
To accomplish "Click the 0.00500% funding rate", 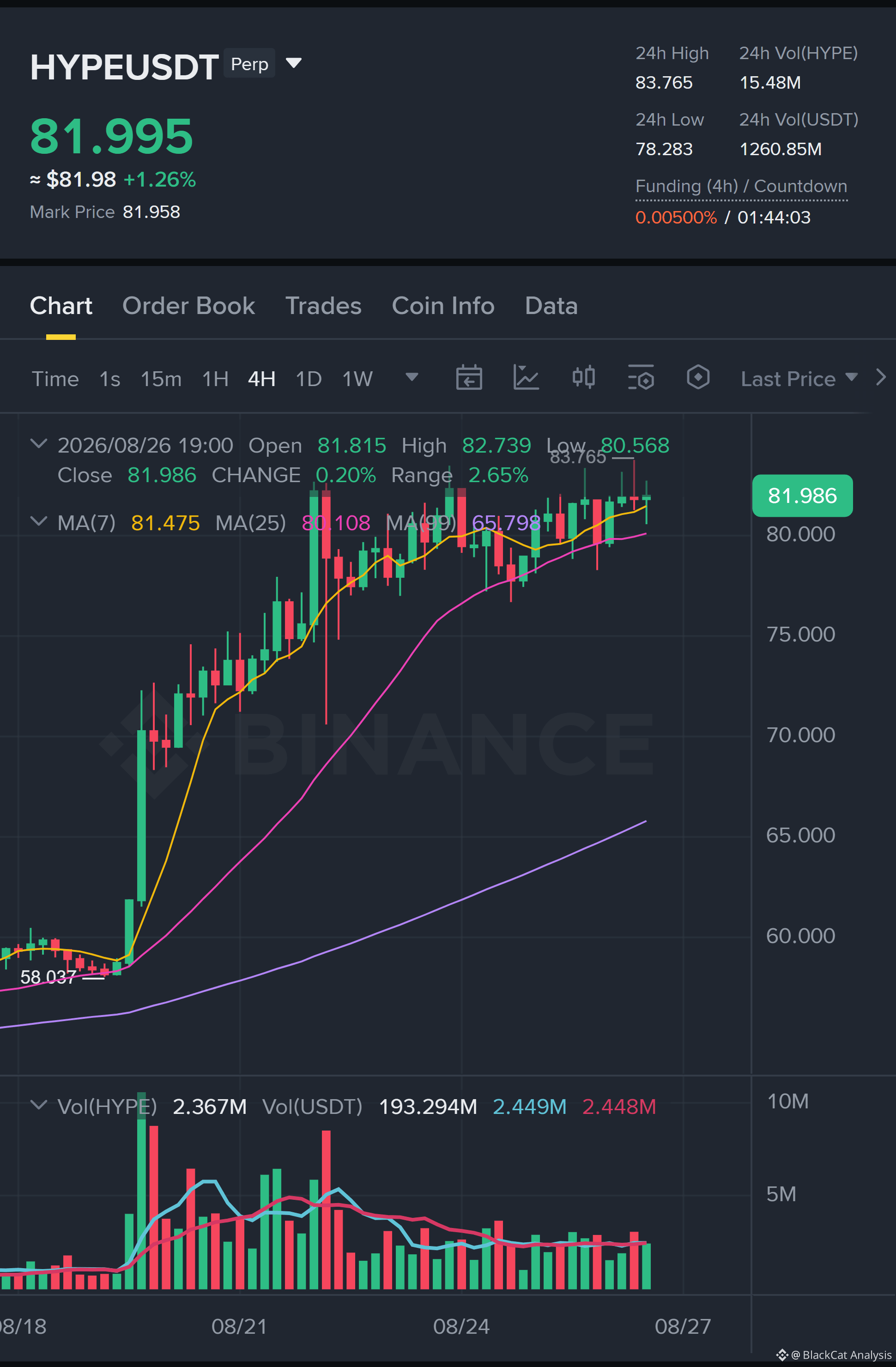I will point(676,218).
